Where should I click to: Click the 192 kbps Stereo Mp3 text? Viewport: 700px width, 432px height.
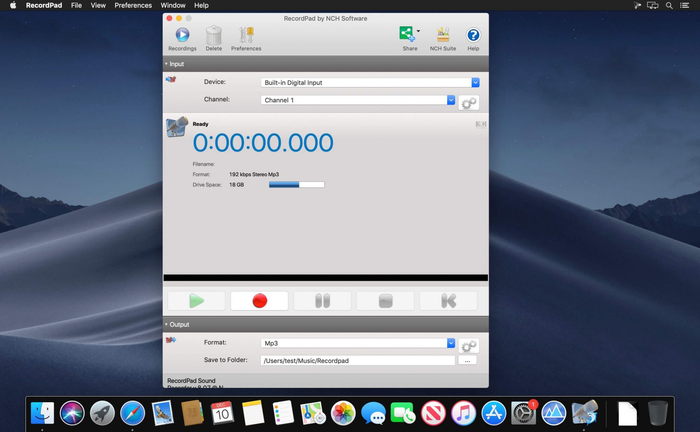pos(254,174)
